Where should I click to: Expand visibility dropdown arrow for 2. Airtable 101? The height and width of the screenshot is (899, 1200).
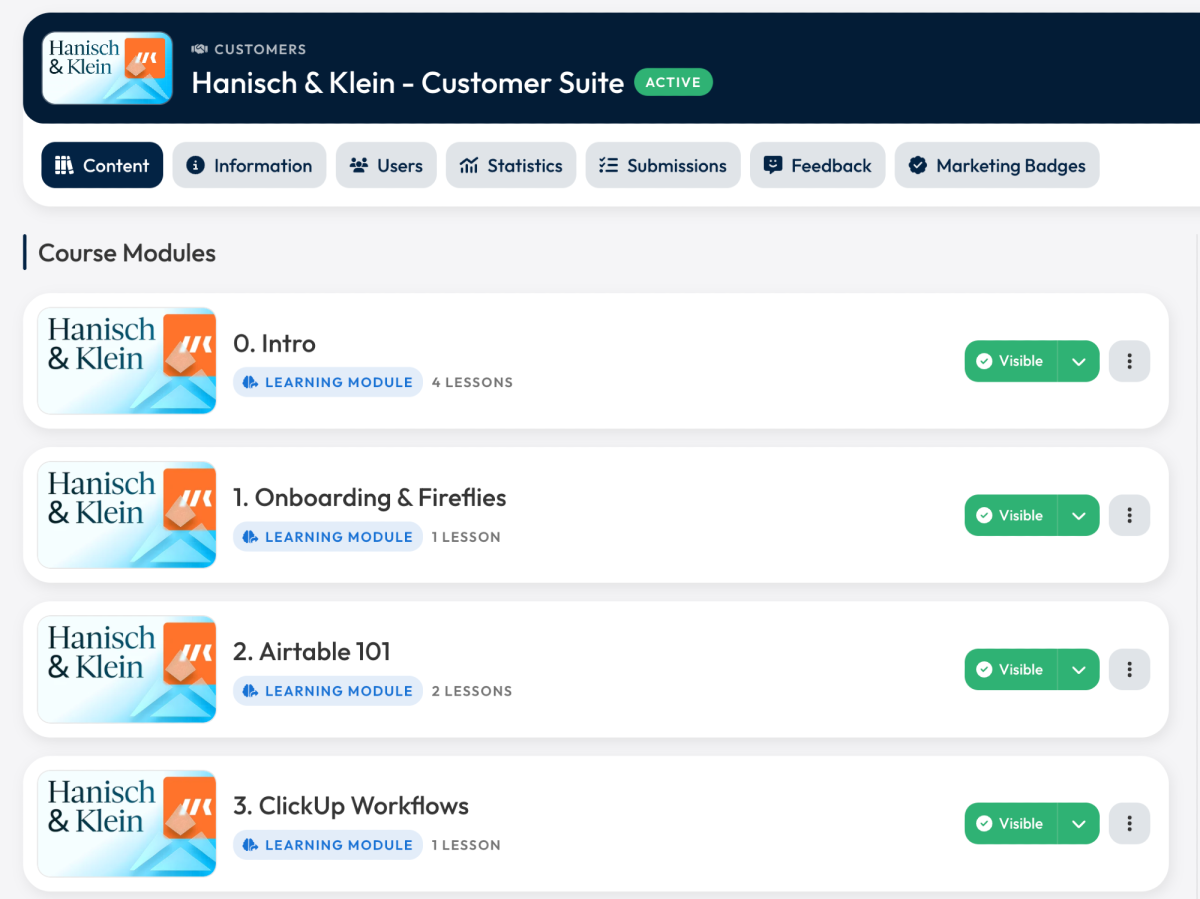[x=1079, y=669]
